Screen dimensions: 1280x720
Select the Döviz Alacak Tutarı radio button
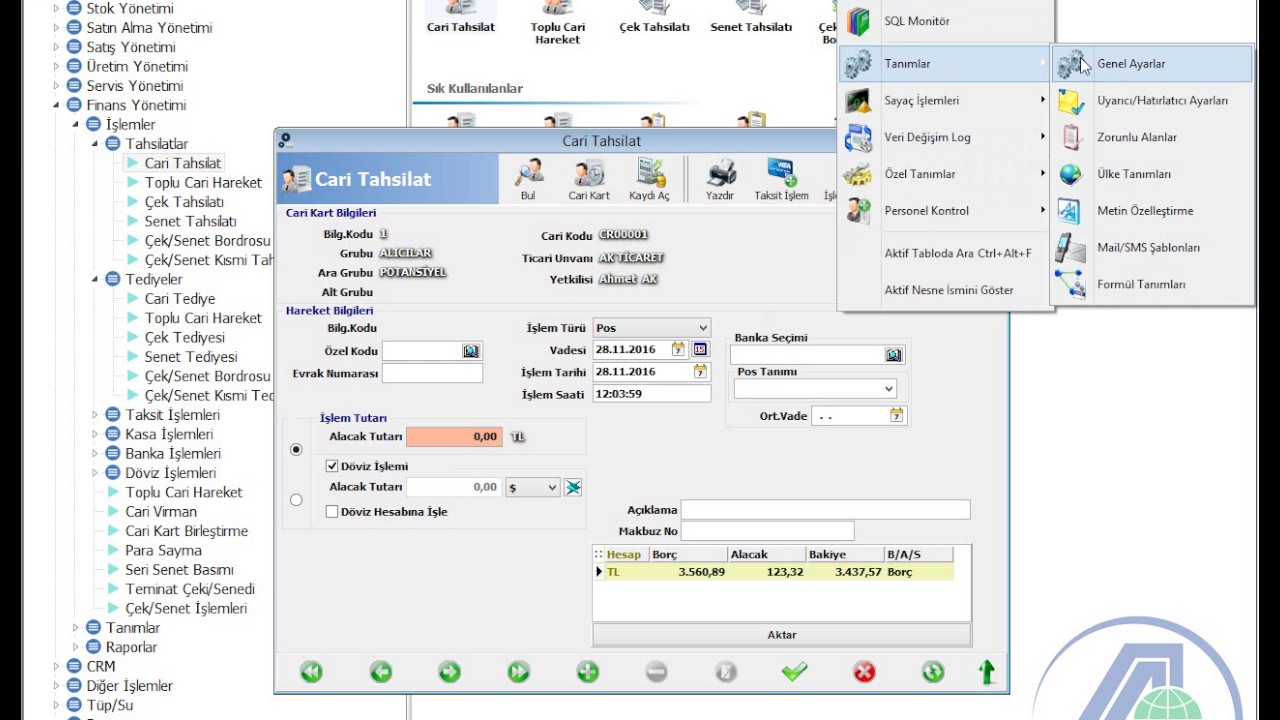coord(296,499)
